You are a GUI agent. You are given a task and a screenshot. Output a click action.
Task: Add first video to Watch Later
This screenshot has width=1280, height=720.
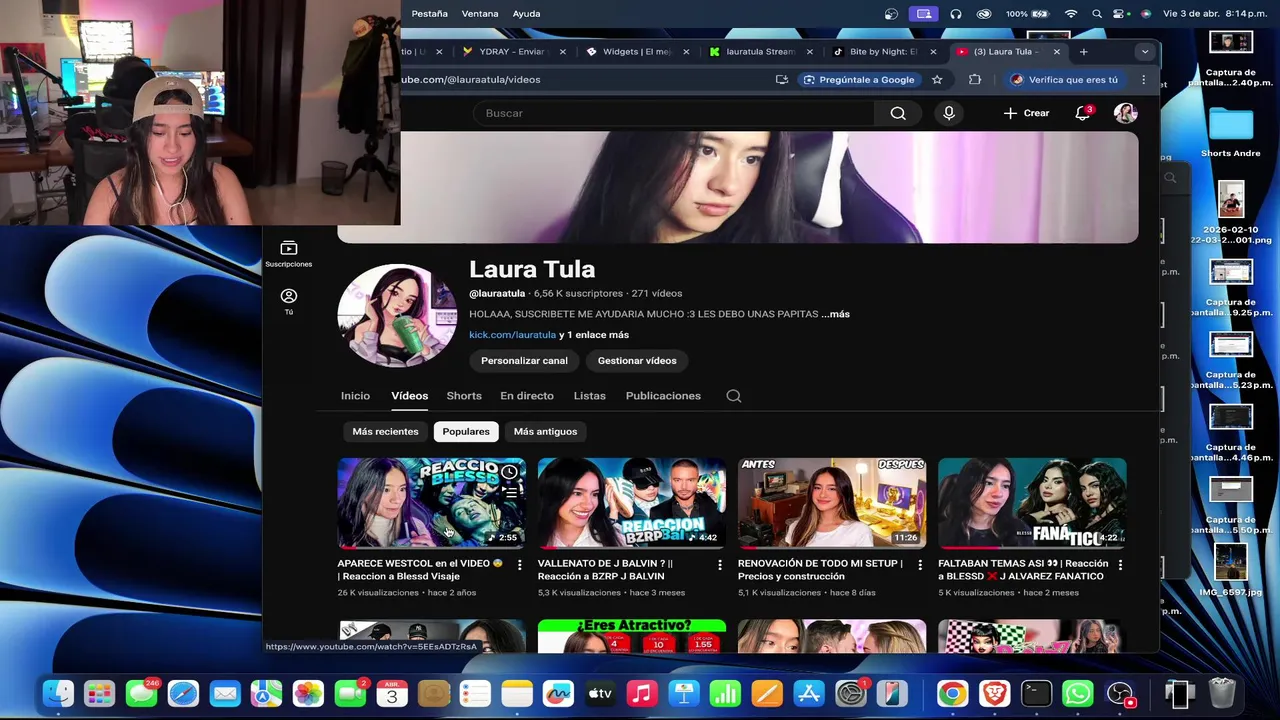(x=510, y=472)
